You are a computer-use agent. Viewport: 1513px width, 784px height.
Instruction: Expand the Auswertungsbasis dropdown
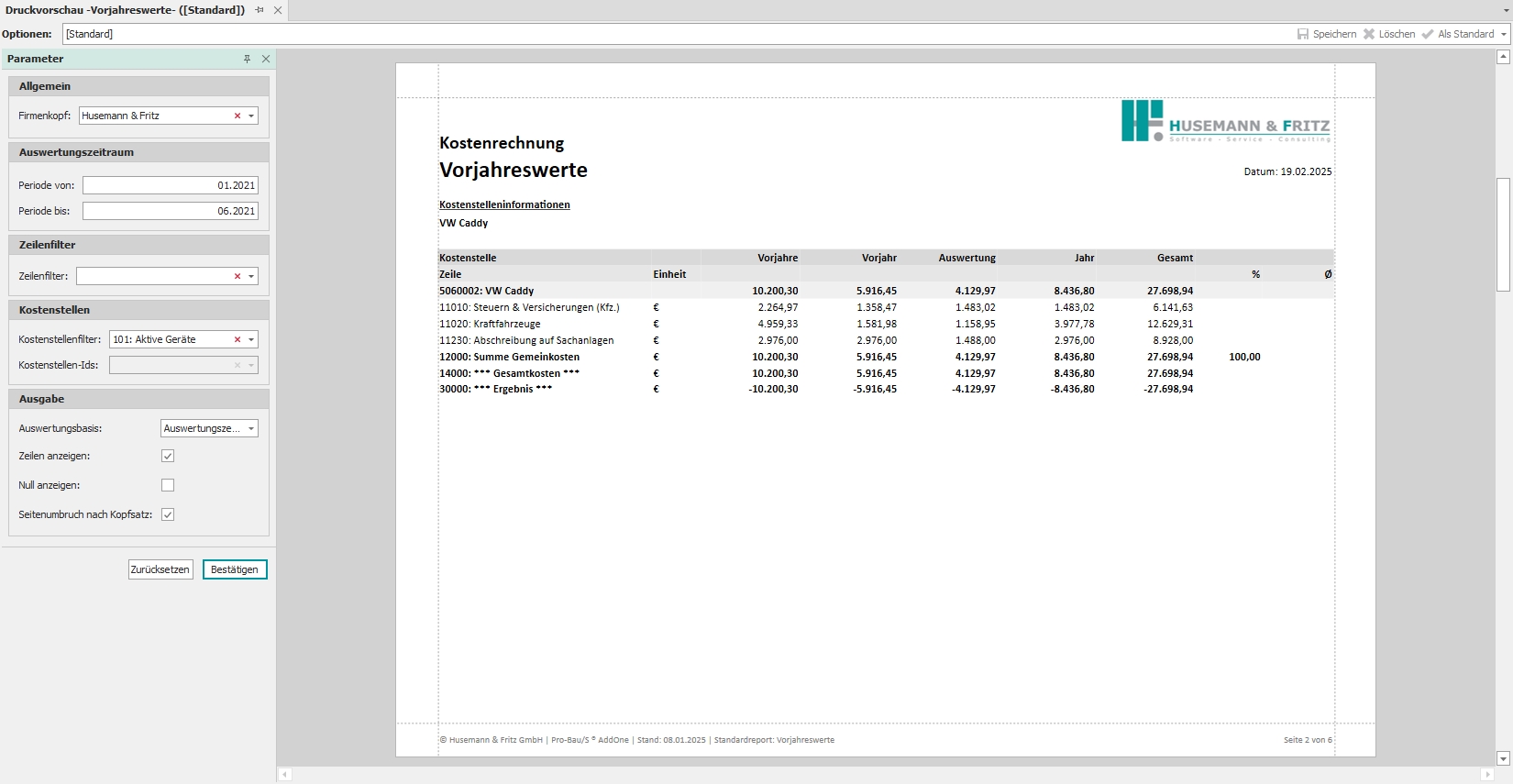(x=251, y=428)
